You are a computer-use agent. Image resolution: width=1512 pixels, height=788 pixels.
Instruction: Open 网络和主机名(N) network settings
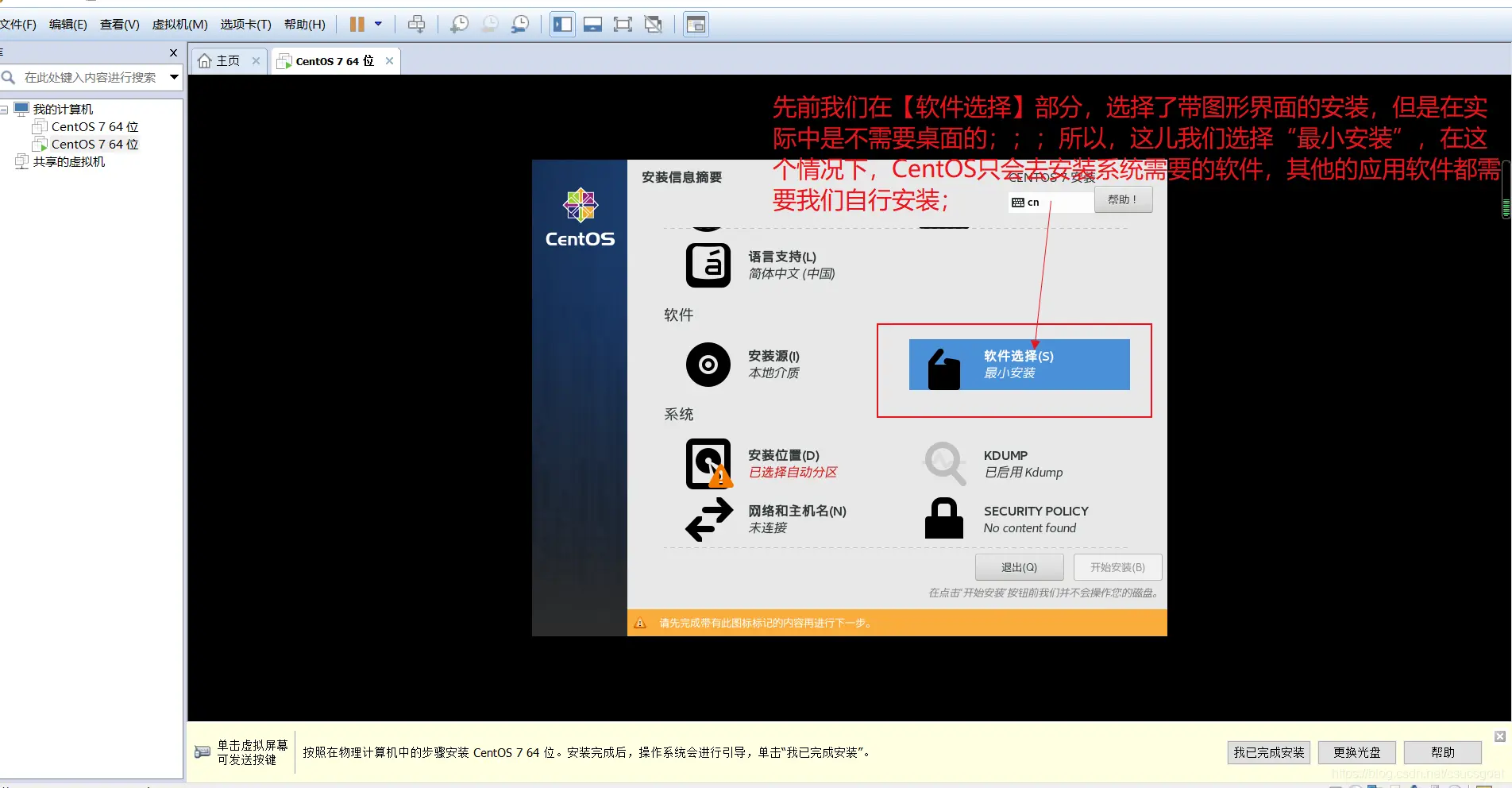(x=766, y=520)
